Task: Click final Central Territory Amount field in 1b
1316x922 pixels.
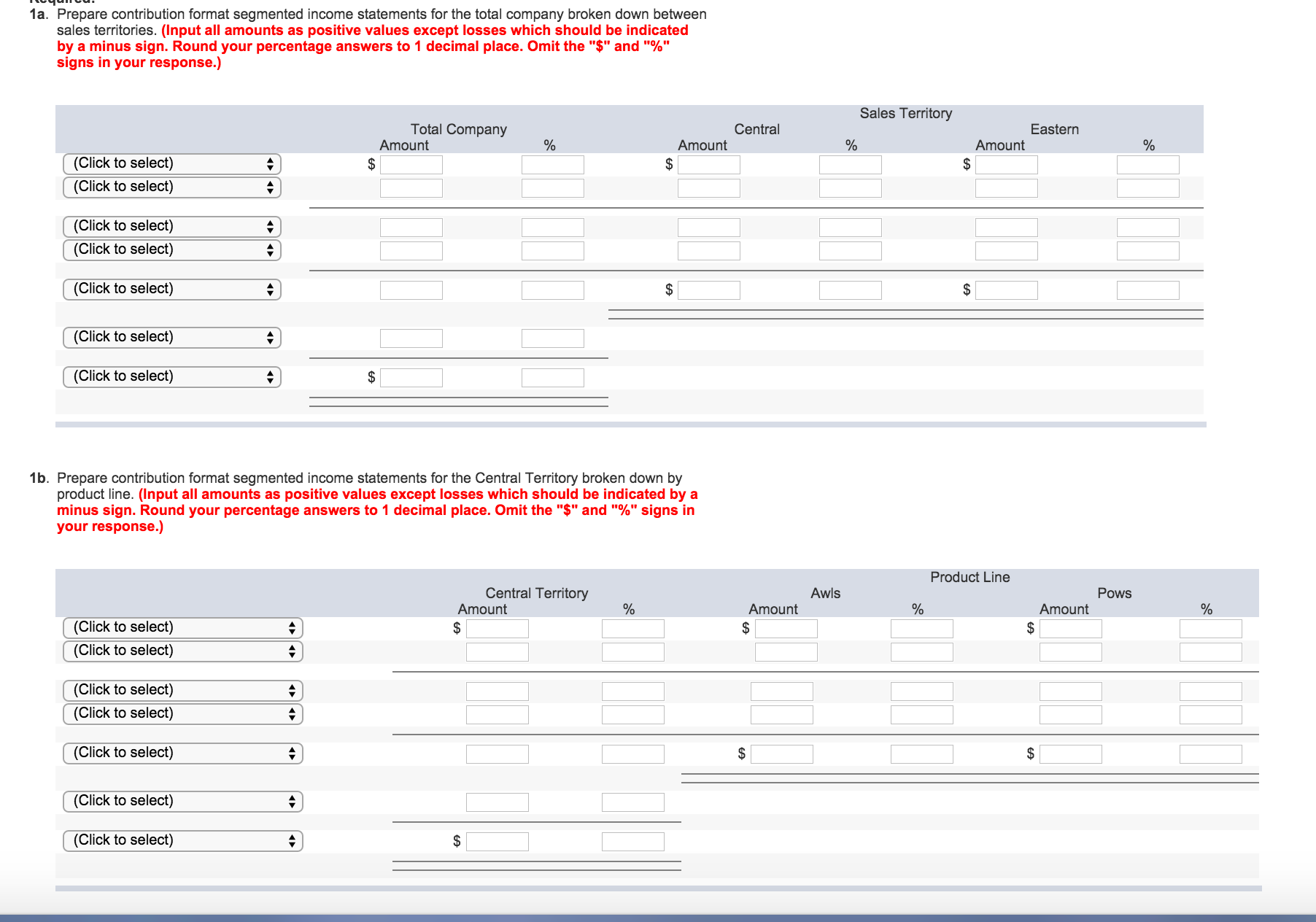Action: [498, 842]
